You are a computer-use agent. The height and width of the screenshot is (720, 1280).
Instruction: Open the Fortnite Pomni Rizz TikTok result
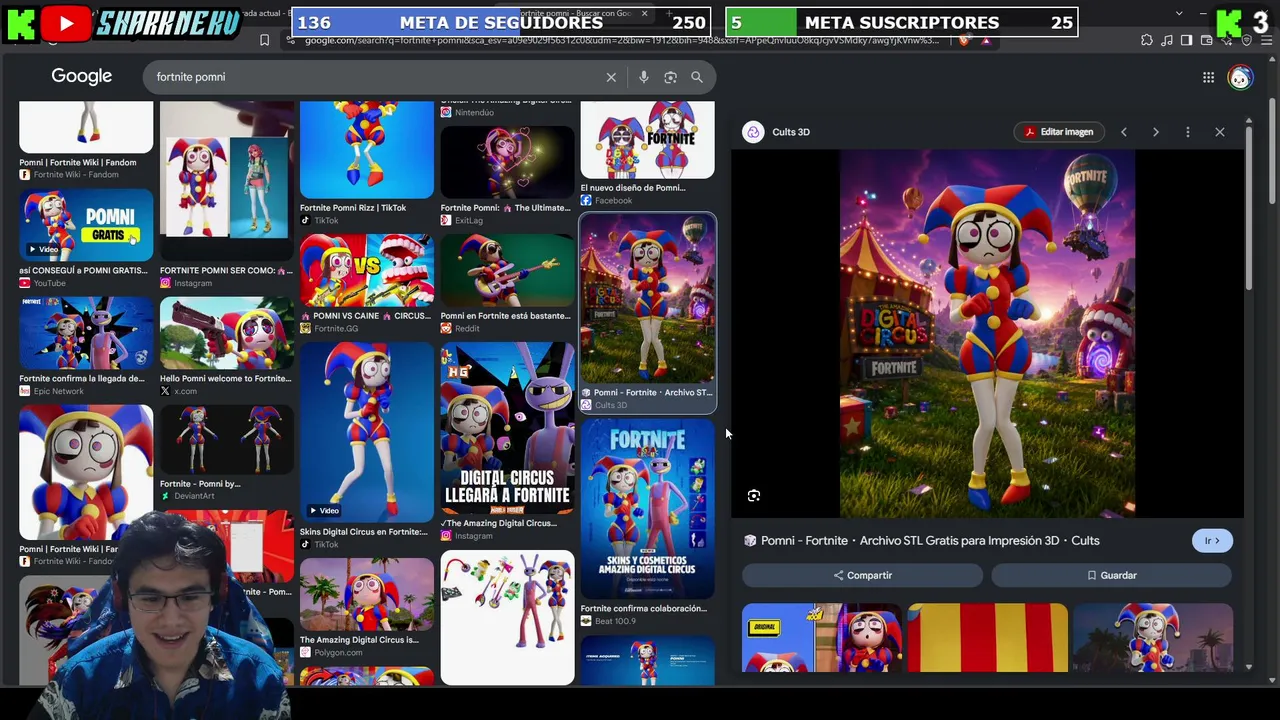tap(367, 149)
